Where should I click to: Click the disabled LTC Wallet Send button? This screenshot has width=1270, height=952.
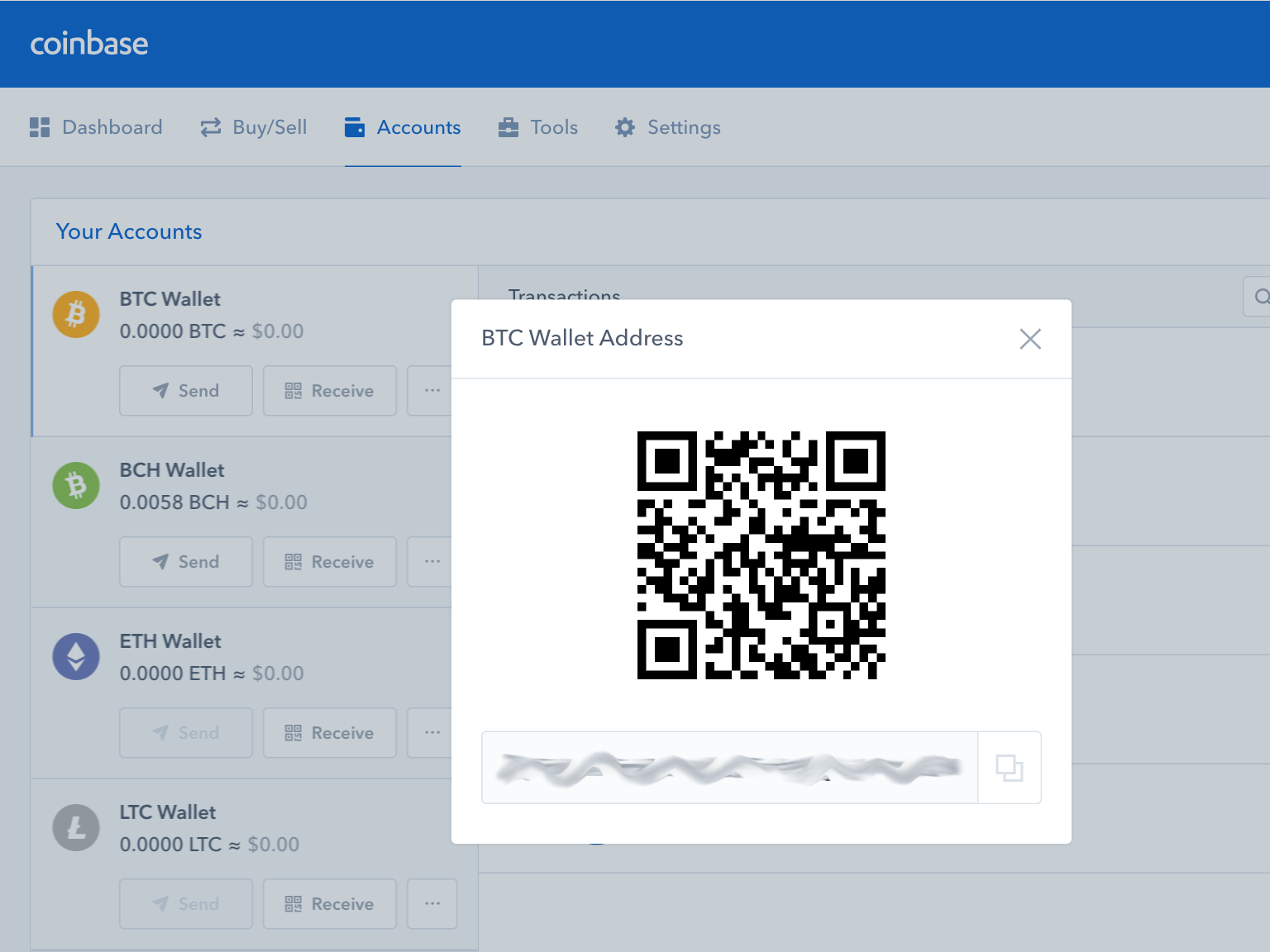click(x=186, y=904)
